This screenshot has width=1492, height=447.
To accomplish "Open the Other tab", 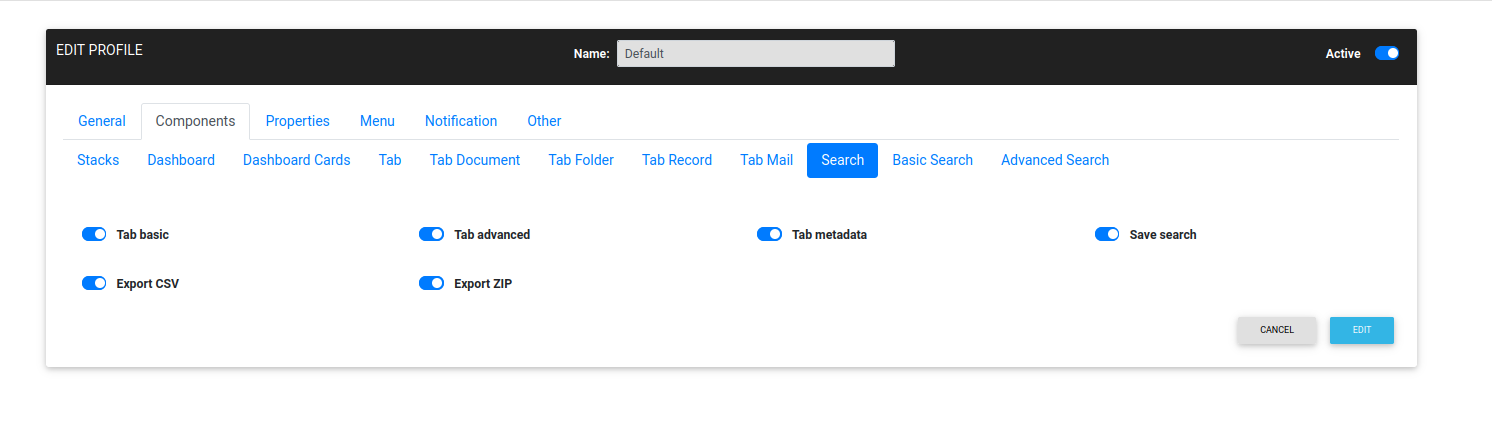I will click(x=544, y=121).
